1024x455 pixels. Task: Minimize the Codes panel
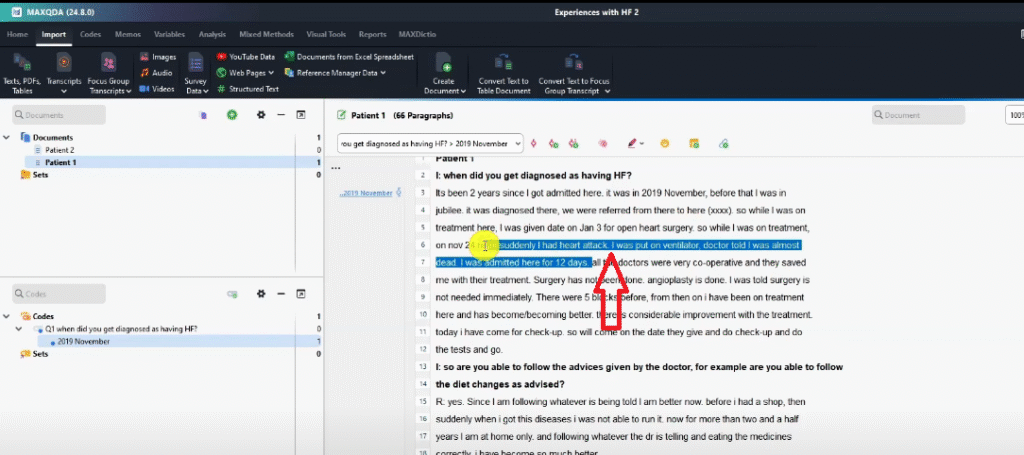281,294
